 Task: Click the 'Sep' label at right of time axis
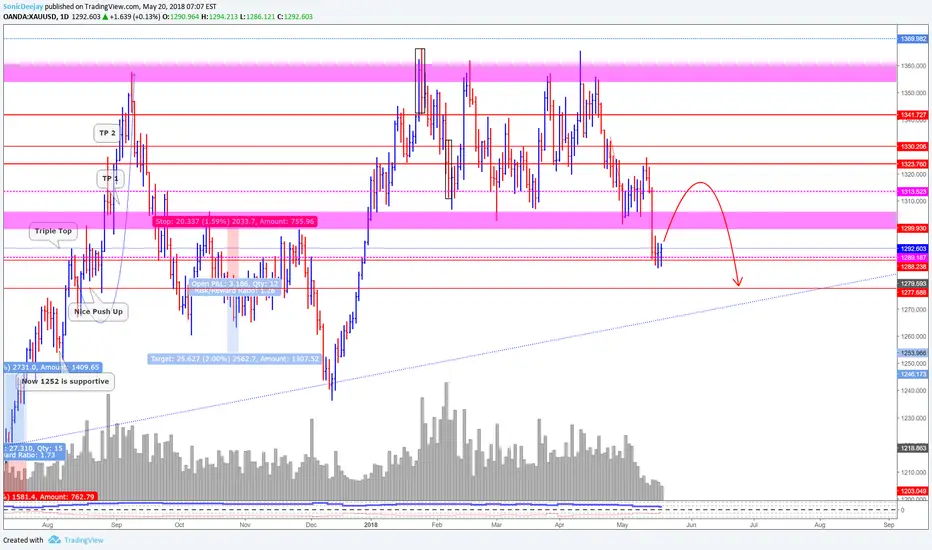[x=889, y=525]
